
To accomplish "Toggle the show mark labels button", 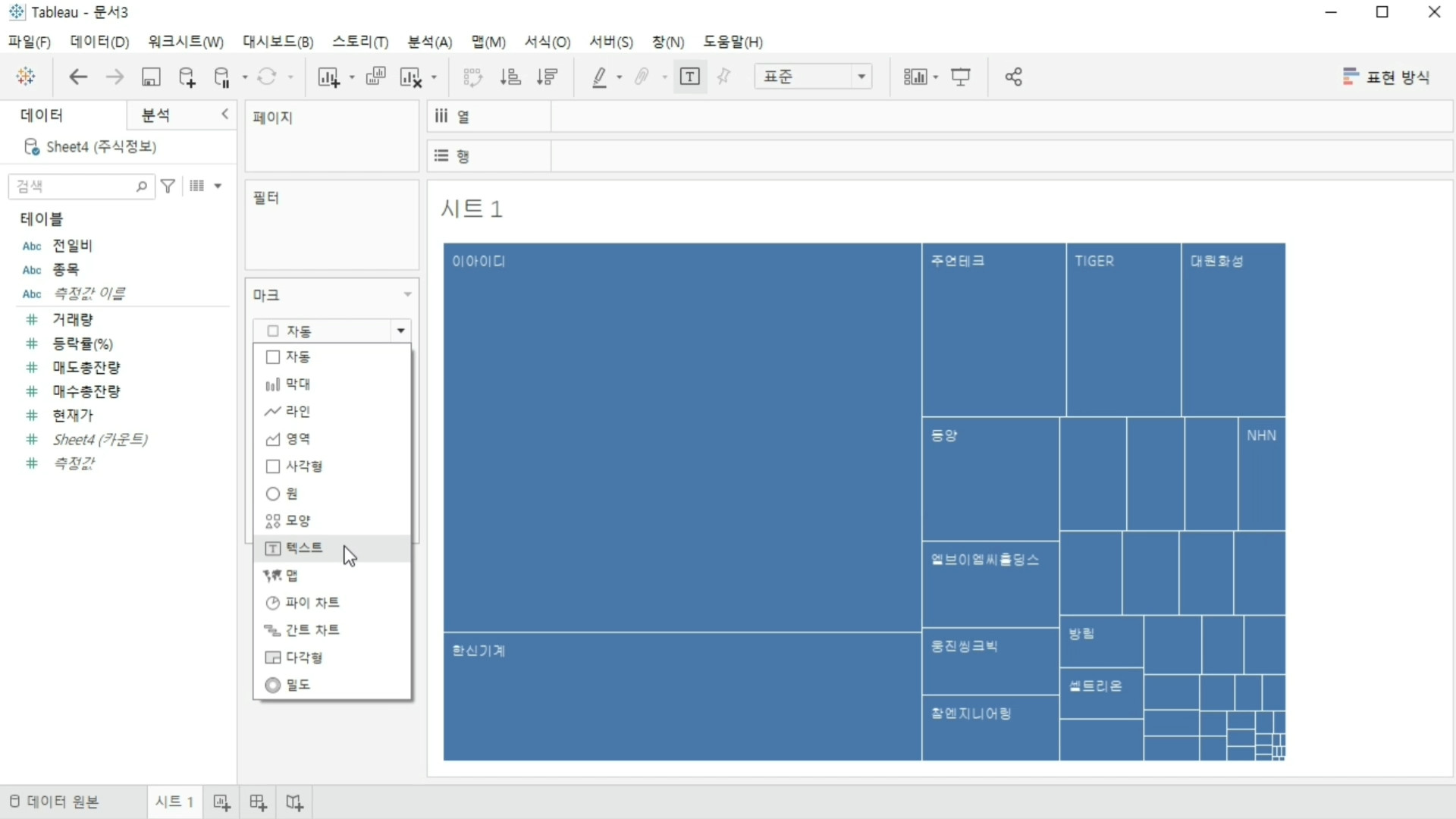I will point(689,77).
